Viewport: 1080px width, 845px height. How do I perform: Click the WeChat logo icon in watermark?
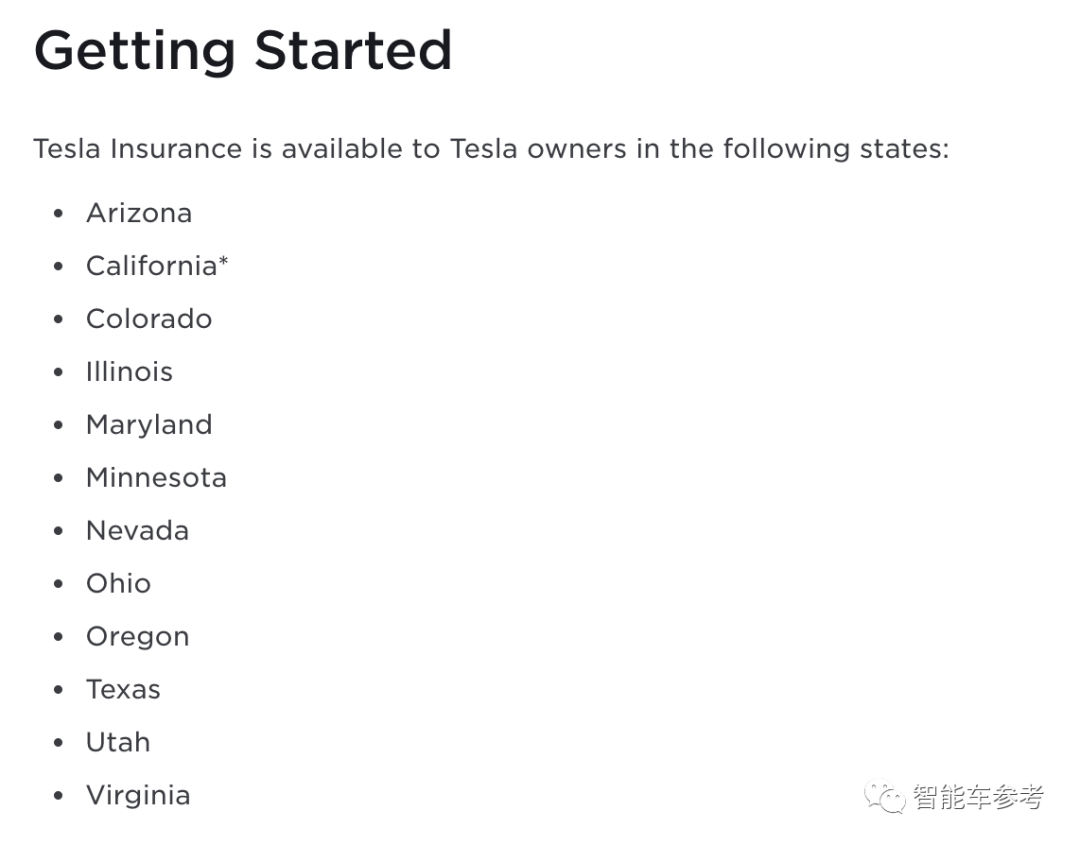click(885, 797)
